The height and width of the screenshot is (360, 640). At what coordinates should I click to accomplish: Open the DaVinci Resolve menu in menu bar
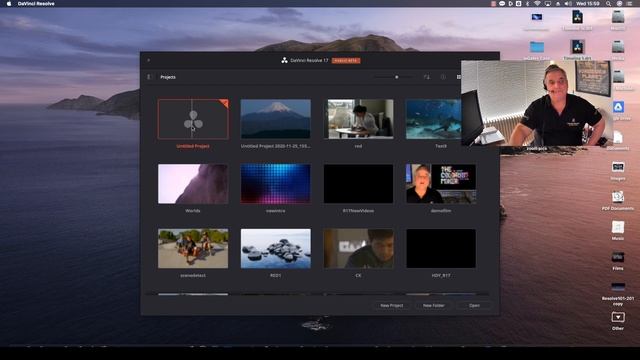(x=36, y=4)
